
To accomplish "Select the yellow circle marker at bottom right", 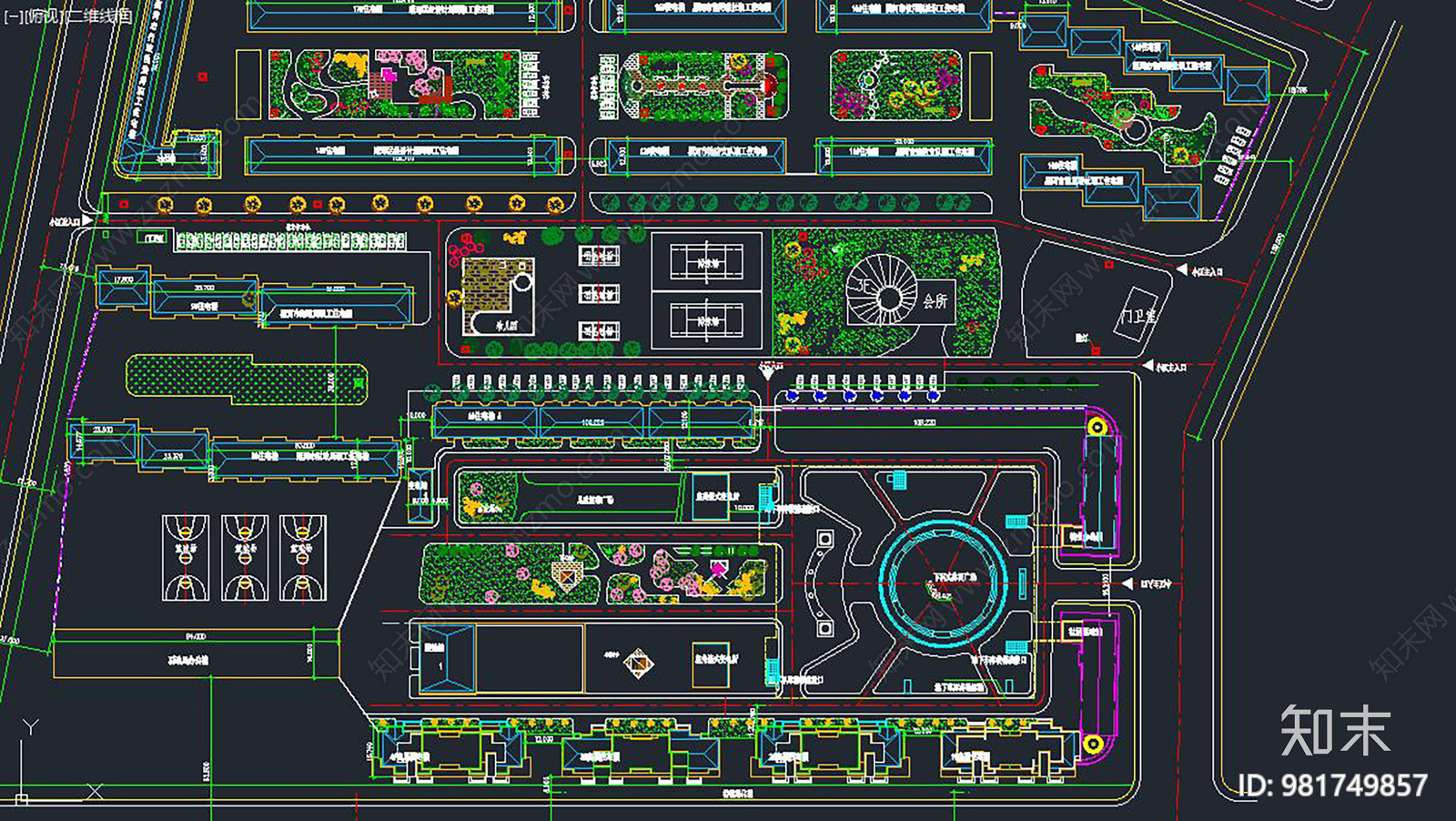I will pos(1093,745).
